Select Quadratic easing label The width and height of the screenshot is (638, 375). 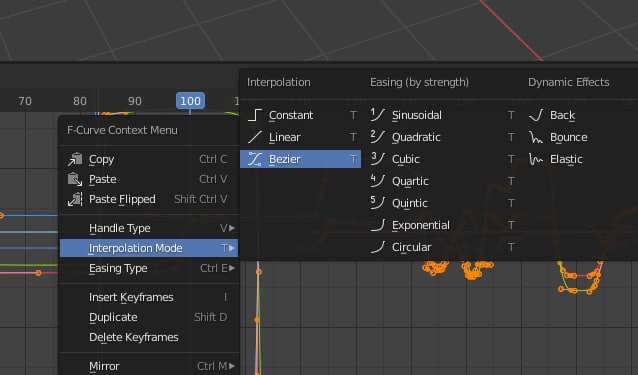[x=416, y=137]
